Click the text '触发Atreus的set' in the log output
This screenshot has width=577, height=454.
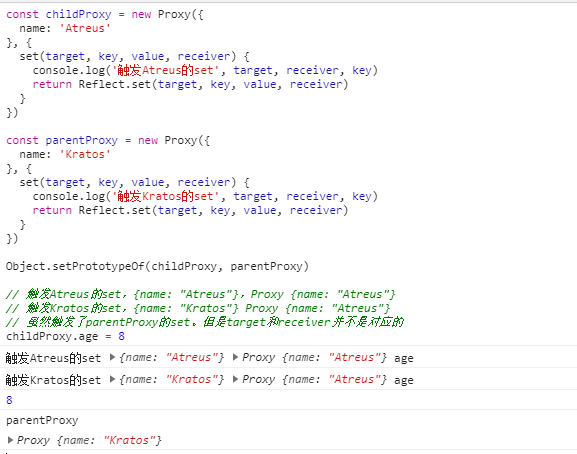53,358
